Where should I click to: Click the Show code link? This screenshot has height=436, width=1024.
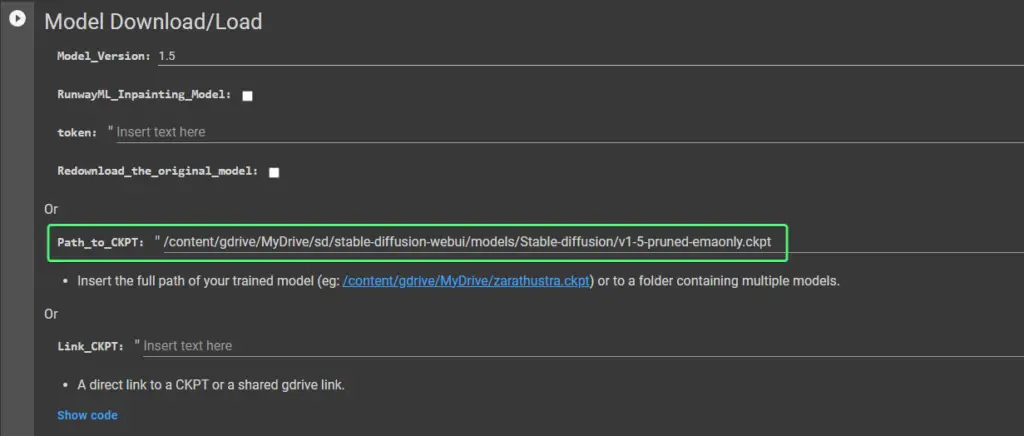[88, 415]
